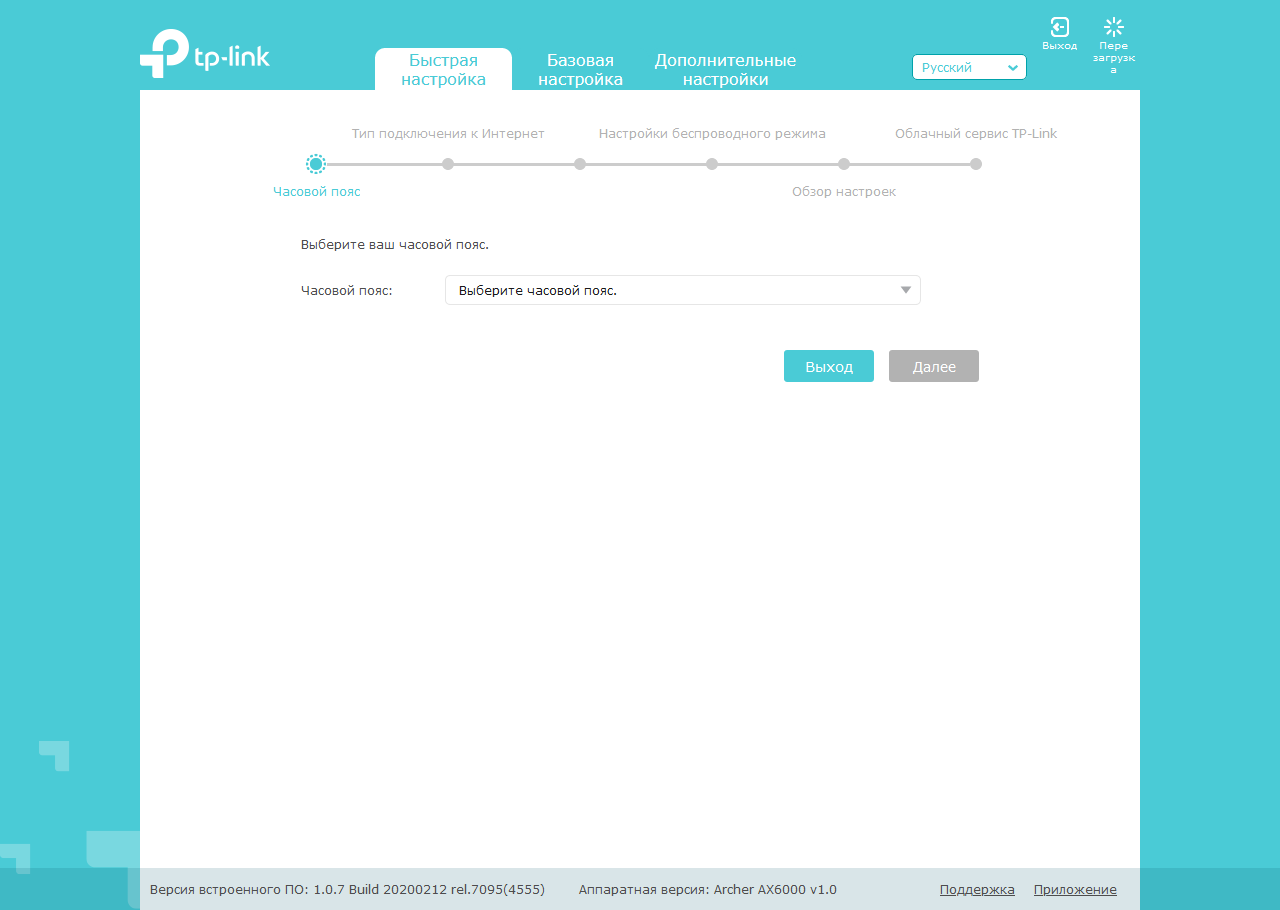This screenshot has width=1280, height=910.
Task: Click the Облачный сервис TP-Link step dot
Action: pos(976,164)
